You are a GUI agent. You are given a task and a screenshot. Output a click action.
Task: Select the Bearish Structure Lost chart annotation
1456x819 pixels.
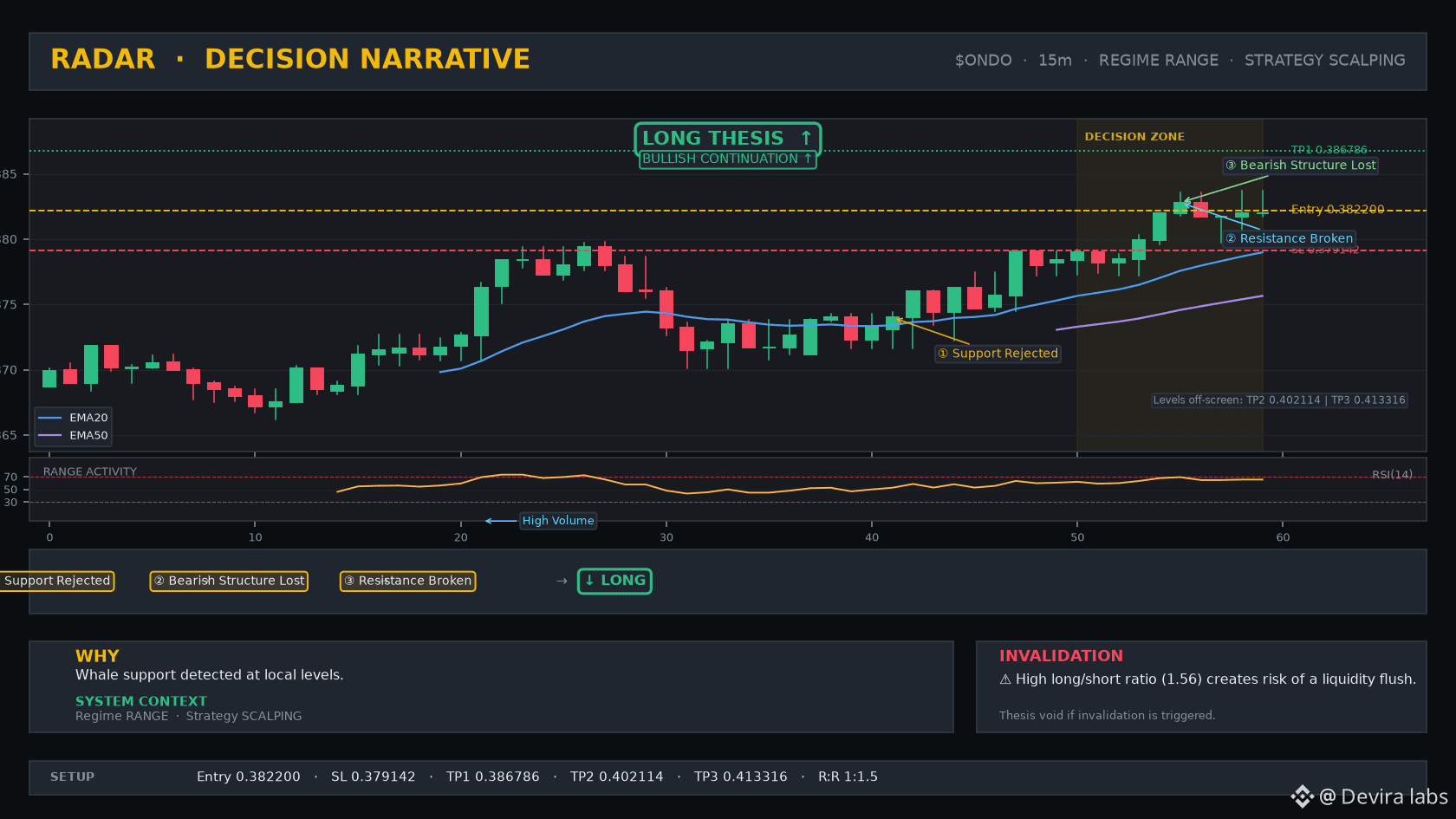(1300, 165)
